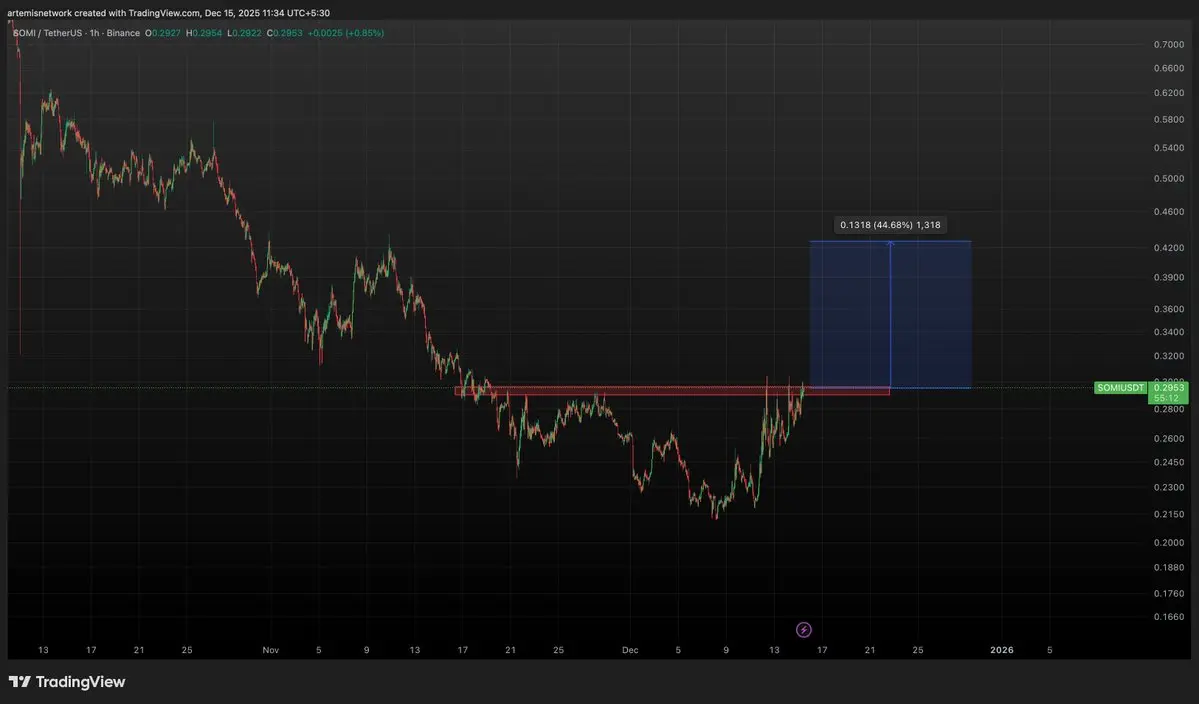1199x704 pixels.
Task: Click the close value C0.2953
Action: (284, 34)
